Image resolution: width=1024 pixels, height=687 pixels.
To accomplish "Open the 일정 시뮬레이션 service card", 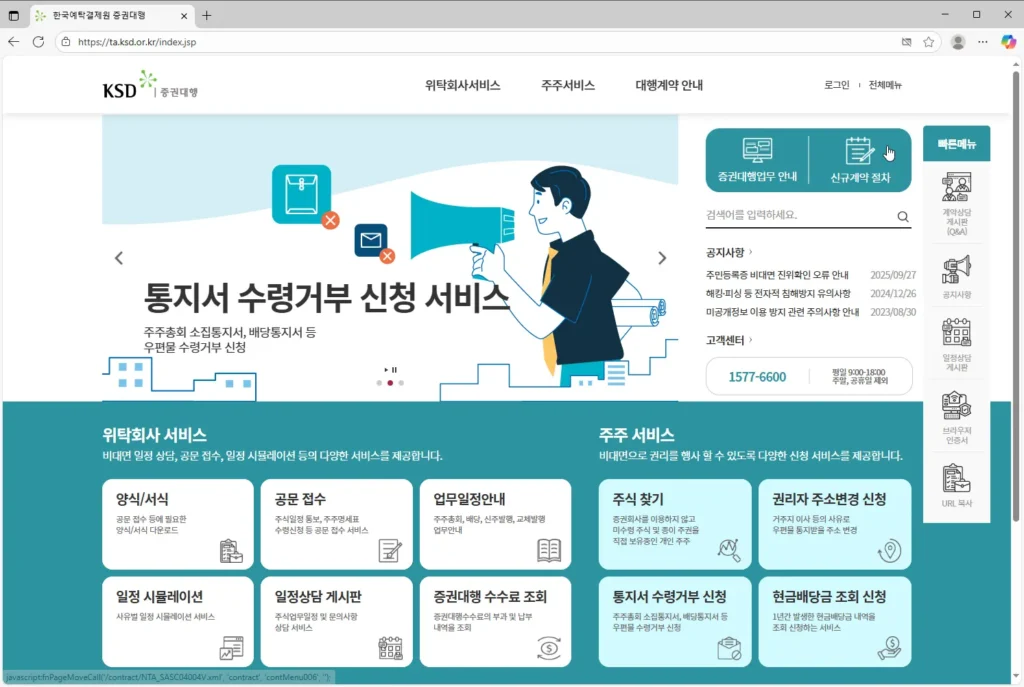I will (178, 622).
